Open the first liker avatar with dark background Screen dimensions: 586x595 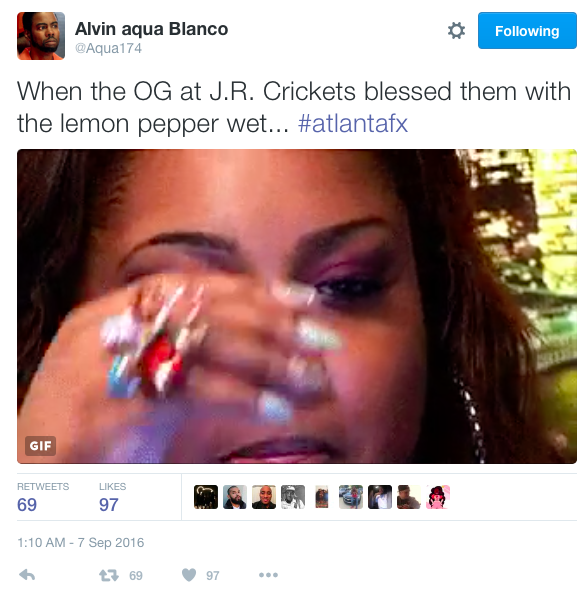206,497
